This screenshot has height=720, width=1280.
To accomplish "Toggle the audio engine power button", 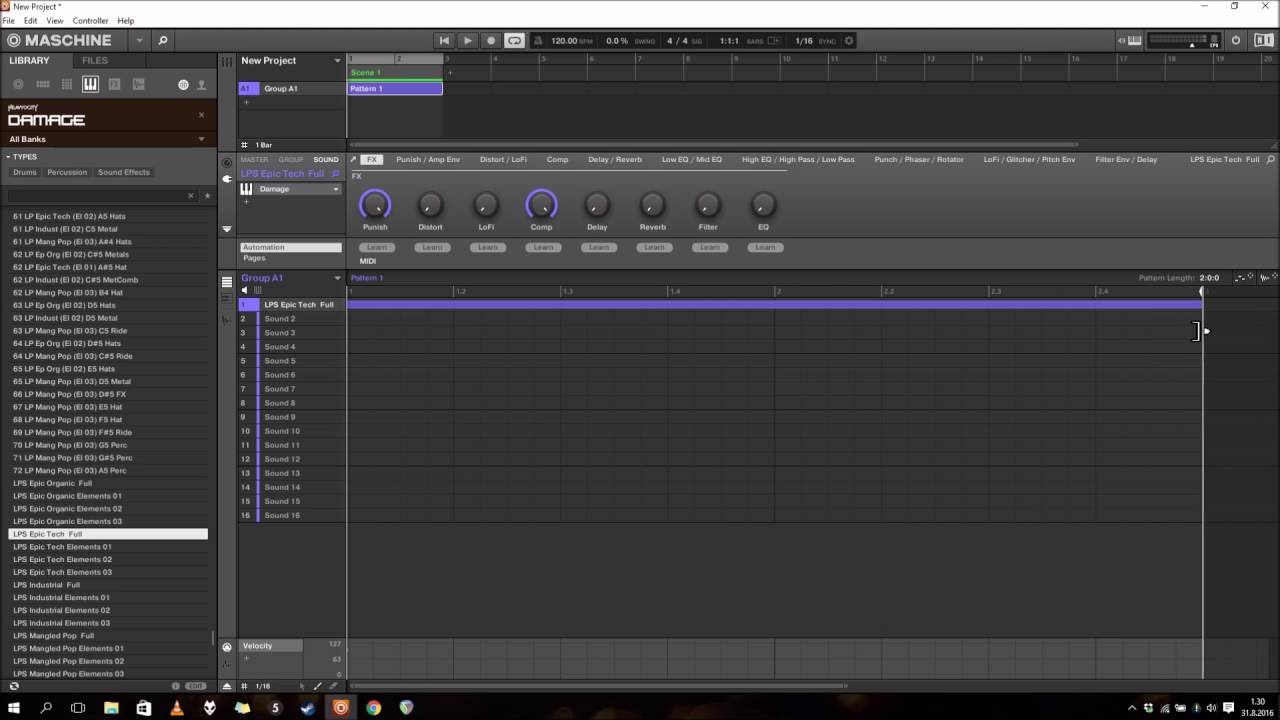I will click(1236, 41).
